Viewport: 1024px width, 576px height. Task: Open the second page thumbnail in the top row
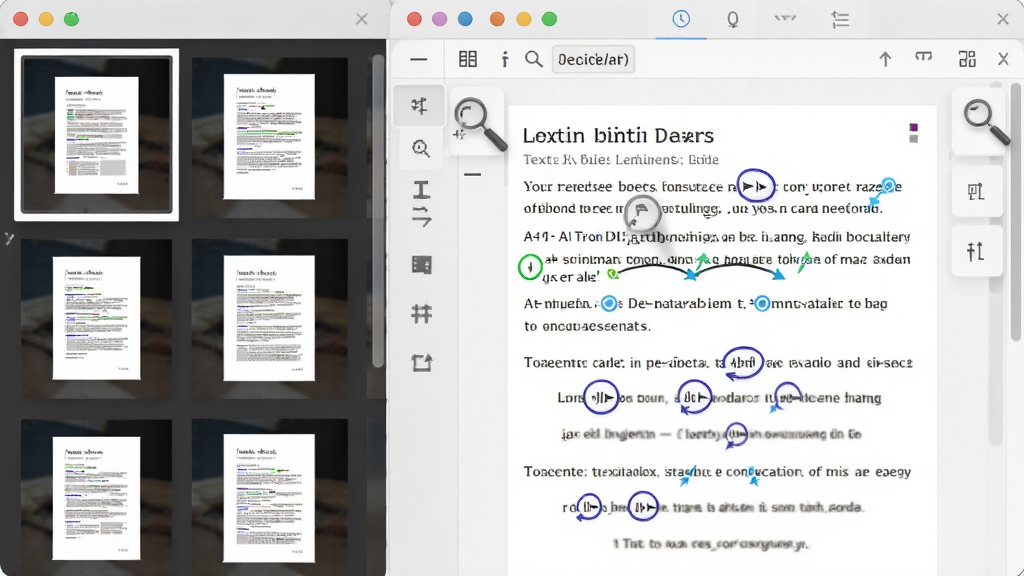(269, 136)
